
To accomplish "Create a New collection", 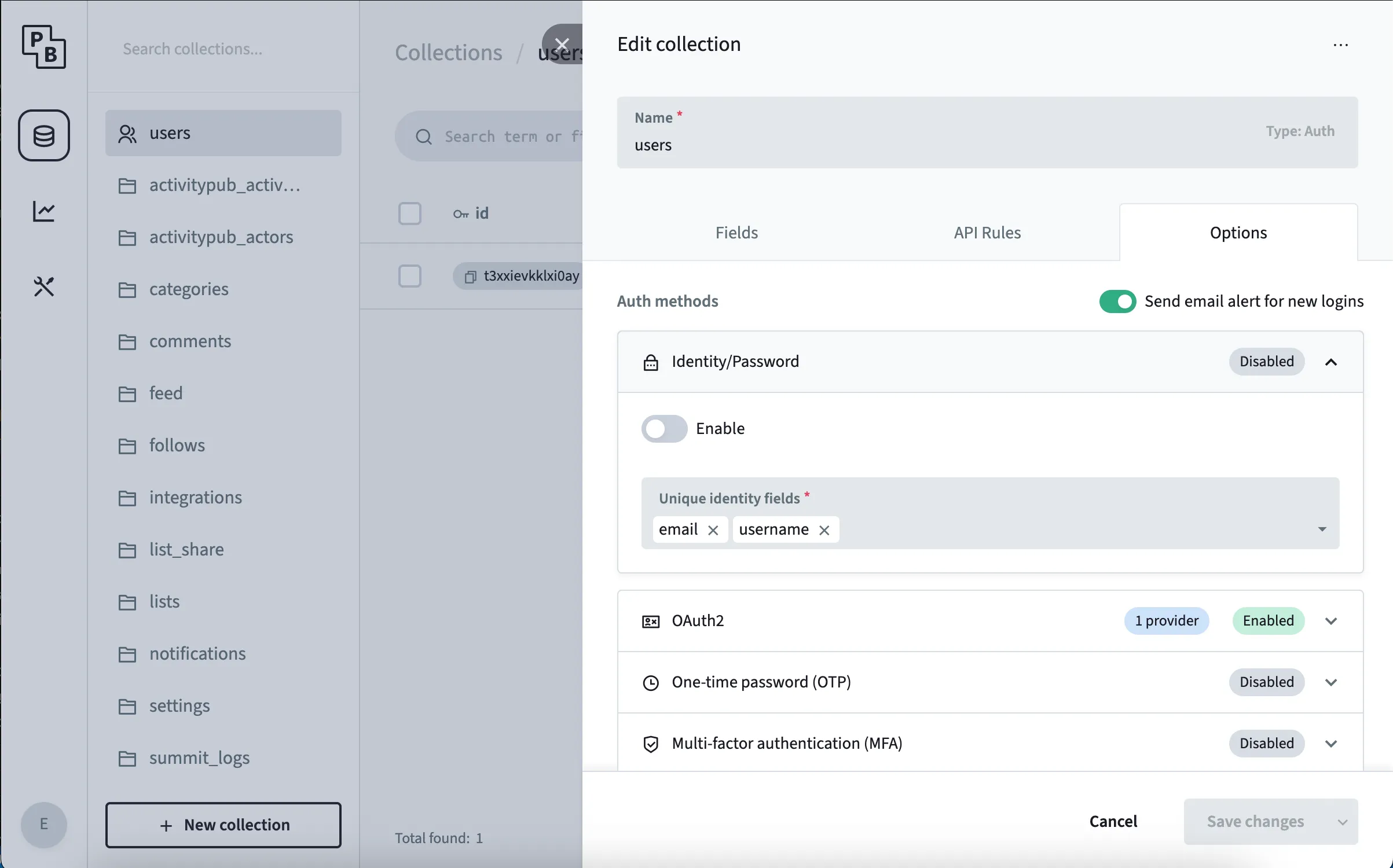I will 223,825.
